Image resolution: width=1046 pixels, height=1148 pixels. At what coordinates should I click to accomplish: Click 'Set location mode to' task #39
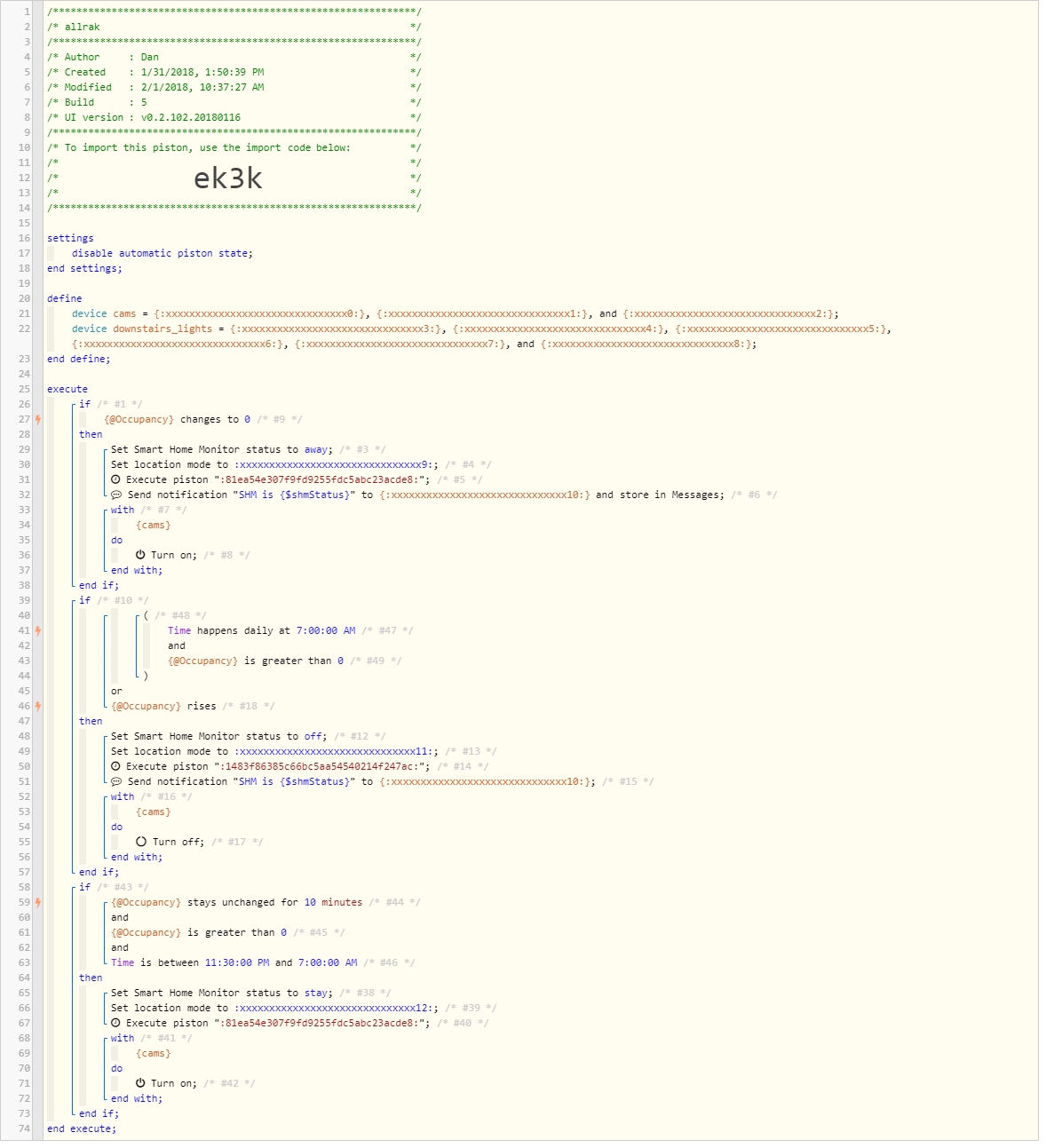click(x=274, y=1008)
